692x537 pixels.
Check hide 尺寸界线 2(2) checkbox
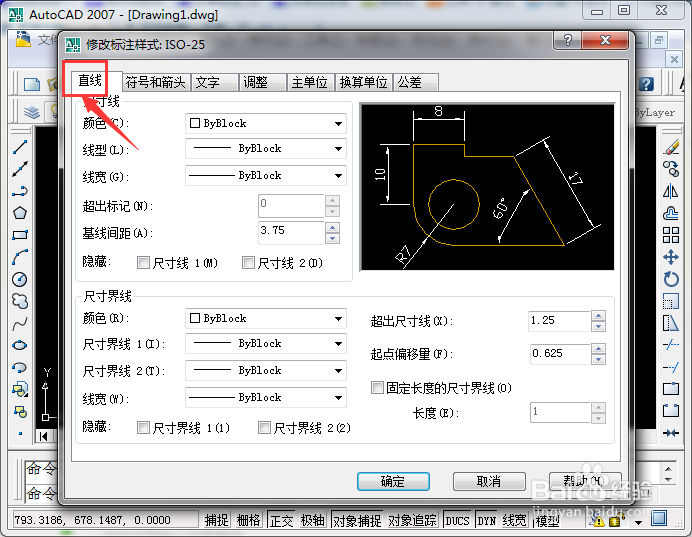[264, 428]
